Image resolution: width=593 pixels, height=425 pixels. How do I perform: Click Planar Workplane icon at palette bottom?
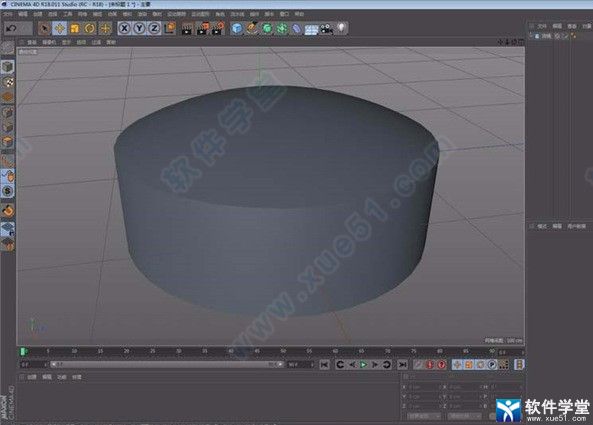[x=8, y=244]
